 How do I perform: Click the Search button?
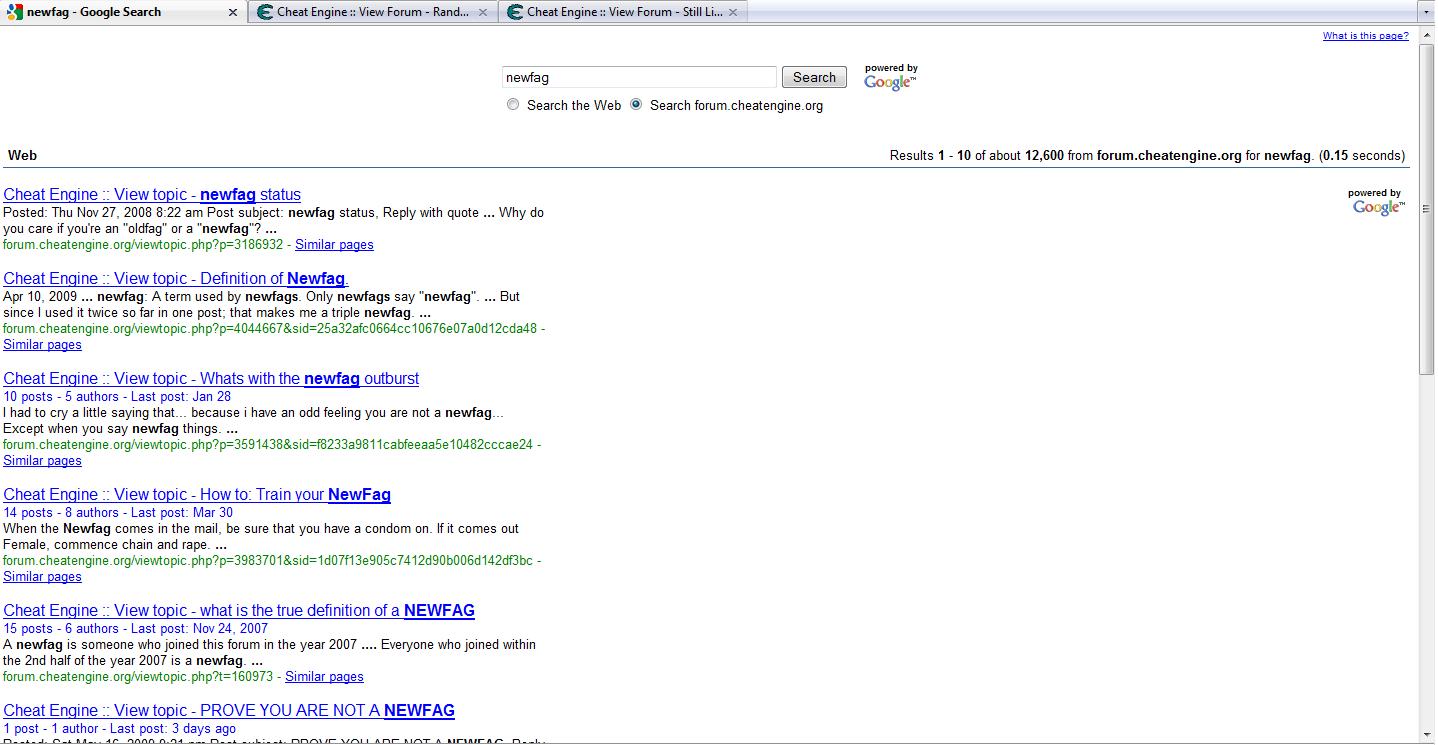click(x=814, y=77)
